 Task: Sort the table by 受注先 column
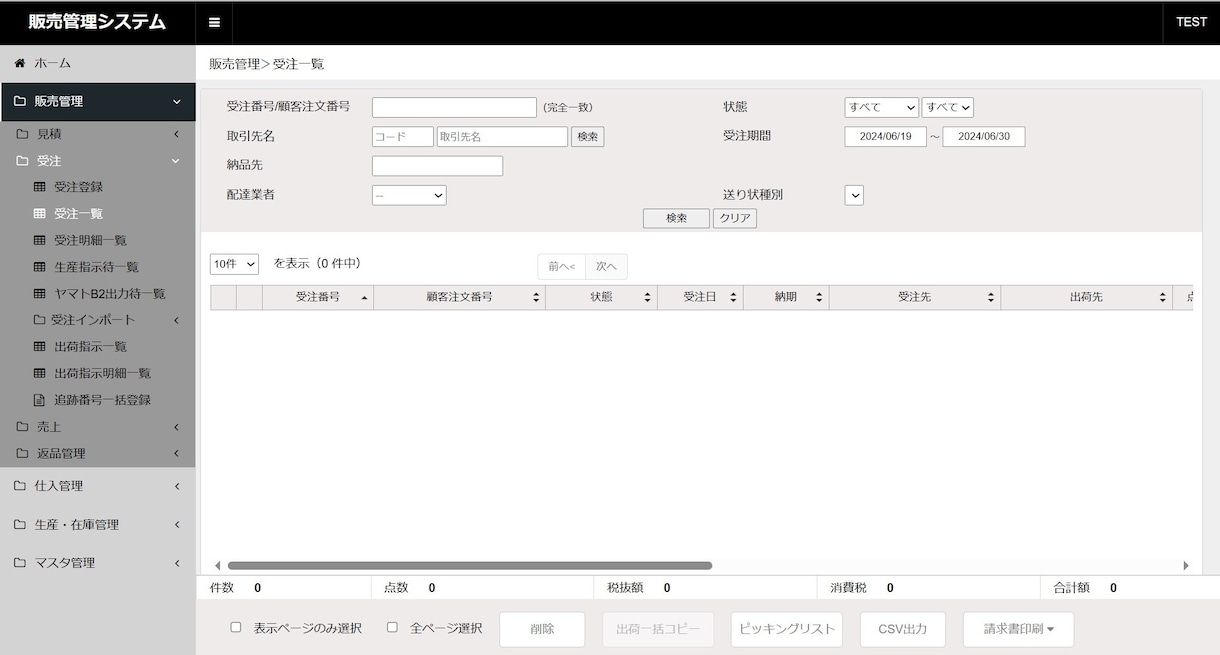(915, 297)
